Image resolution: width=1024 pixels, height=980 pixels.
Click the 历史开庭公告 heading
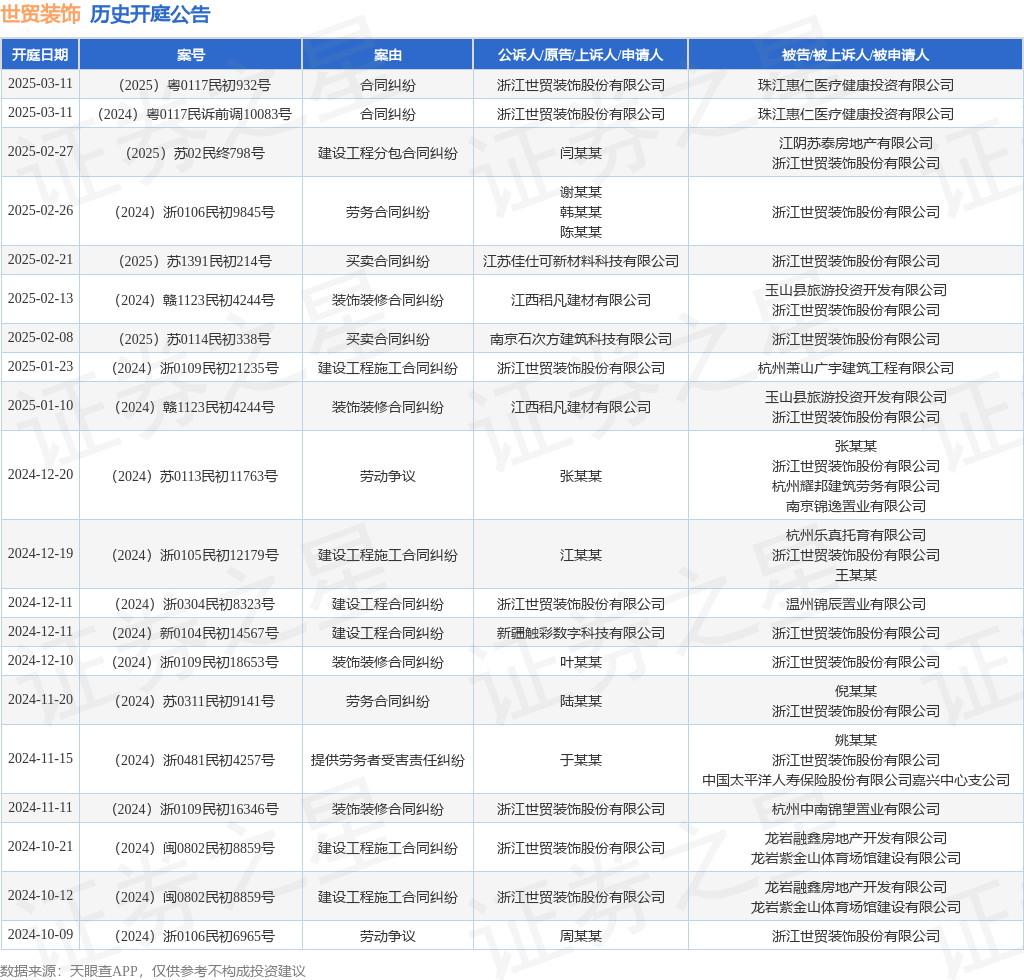150,14
